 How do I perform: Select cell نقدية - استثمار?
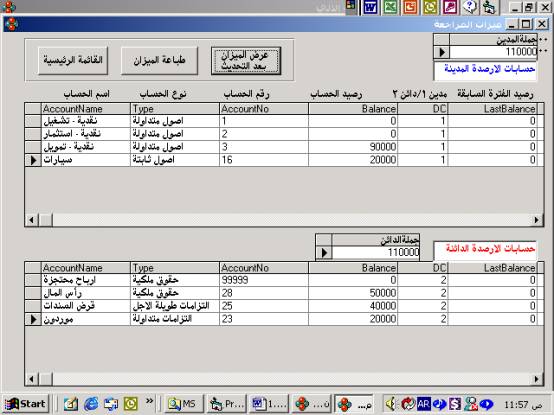pyautogui.click(x=86, y=134)
